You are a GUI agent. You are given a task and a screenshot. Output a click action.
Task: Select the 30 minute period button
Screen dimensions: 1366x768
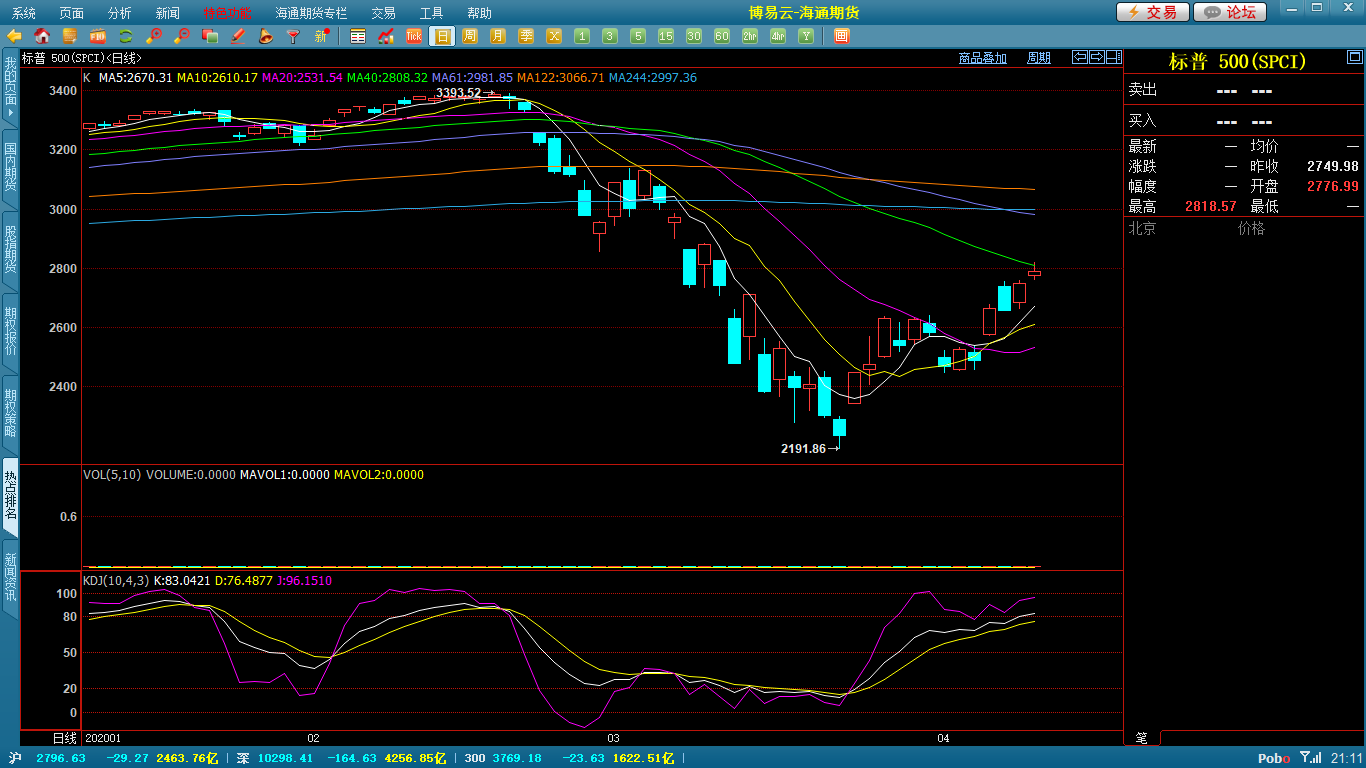click(x=694, y=36)
